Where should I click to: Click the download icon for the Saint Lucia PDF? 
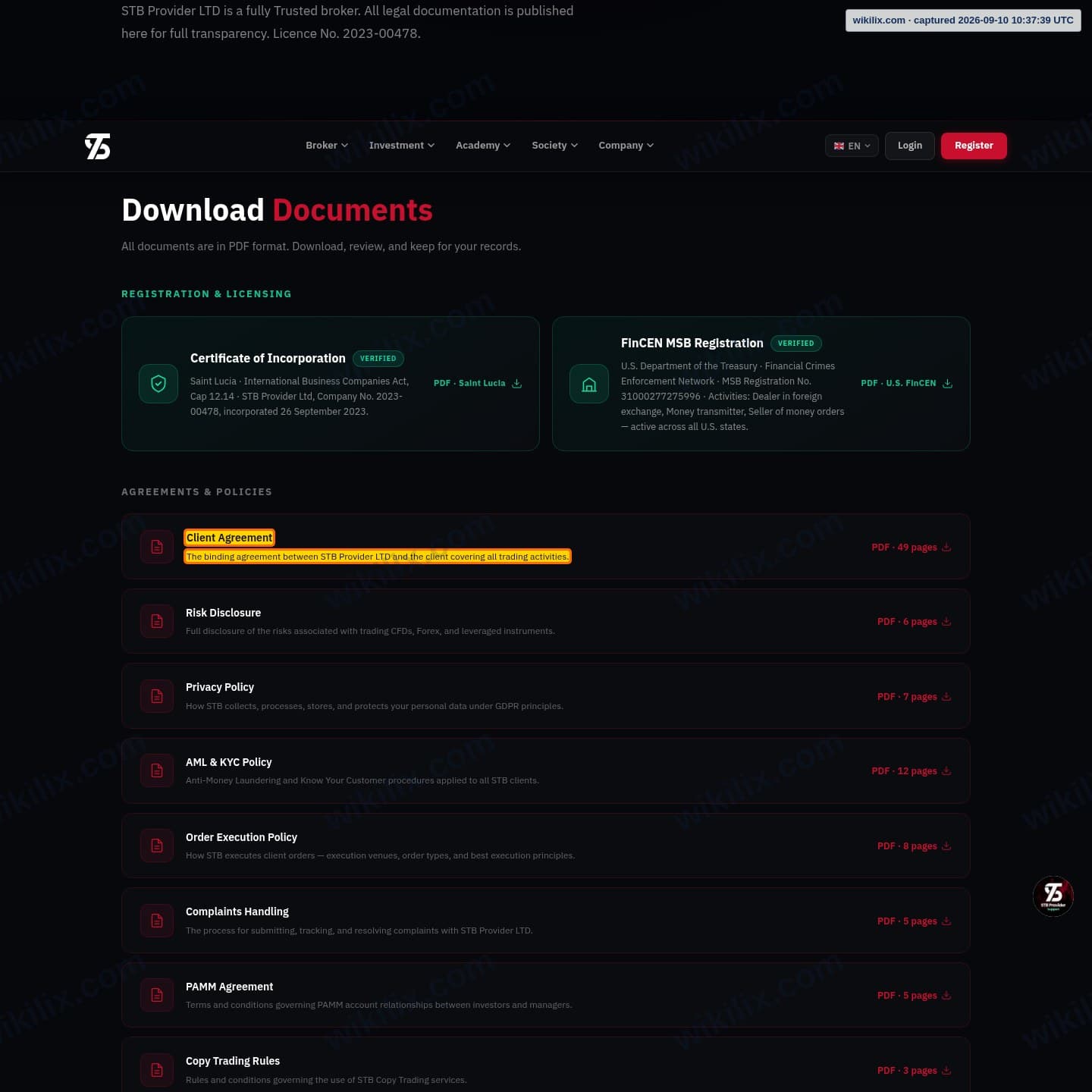coord(516,384)
